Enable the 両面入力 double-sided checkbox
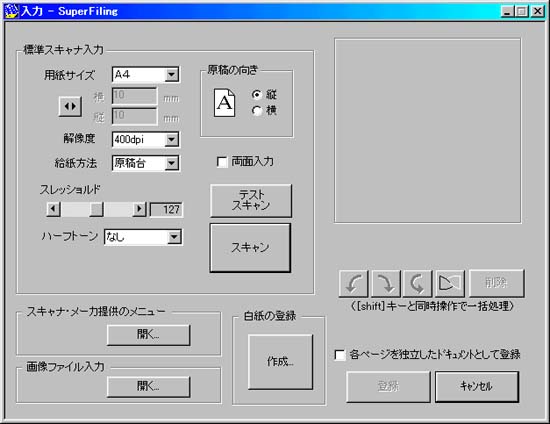The image size is (550, 424). point(222,162)
